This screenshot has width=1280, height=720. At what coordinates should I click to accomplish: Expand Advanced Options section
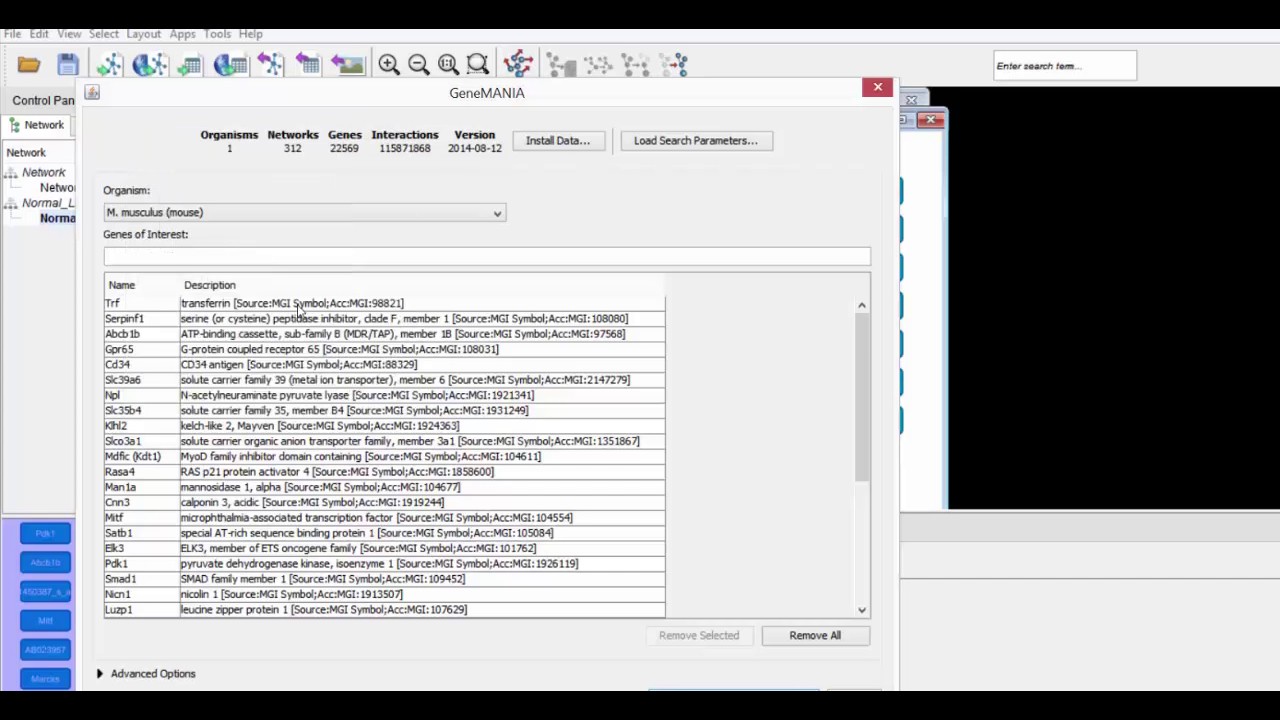pos(146,674)
